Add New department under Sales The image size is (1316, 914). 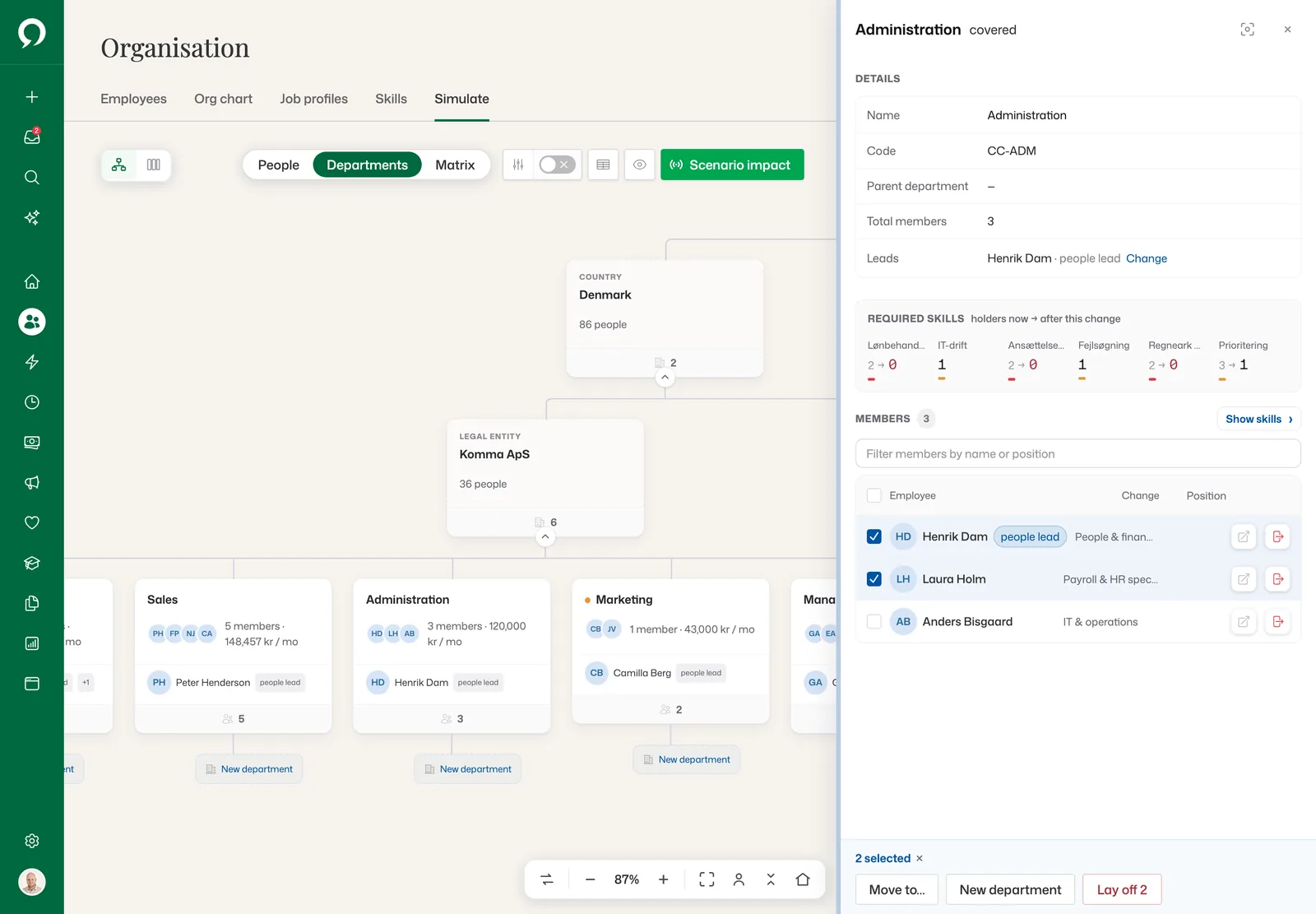pyautogui.click(x=249, y=769)
